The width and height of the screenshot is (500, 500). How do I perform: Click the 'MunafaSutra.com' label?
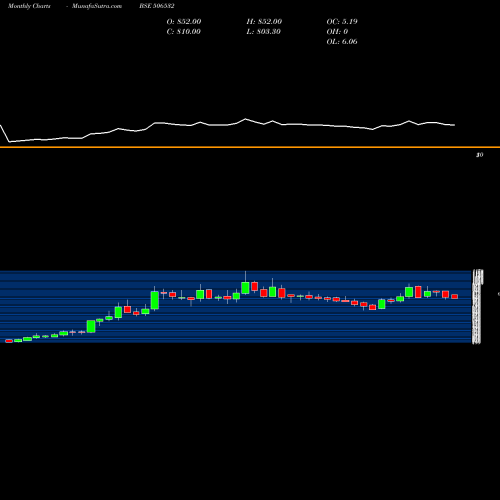97,6
